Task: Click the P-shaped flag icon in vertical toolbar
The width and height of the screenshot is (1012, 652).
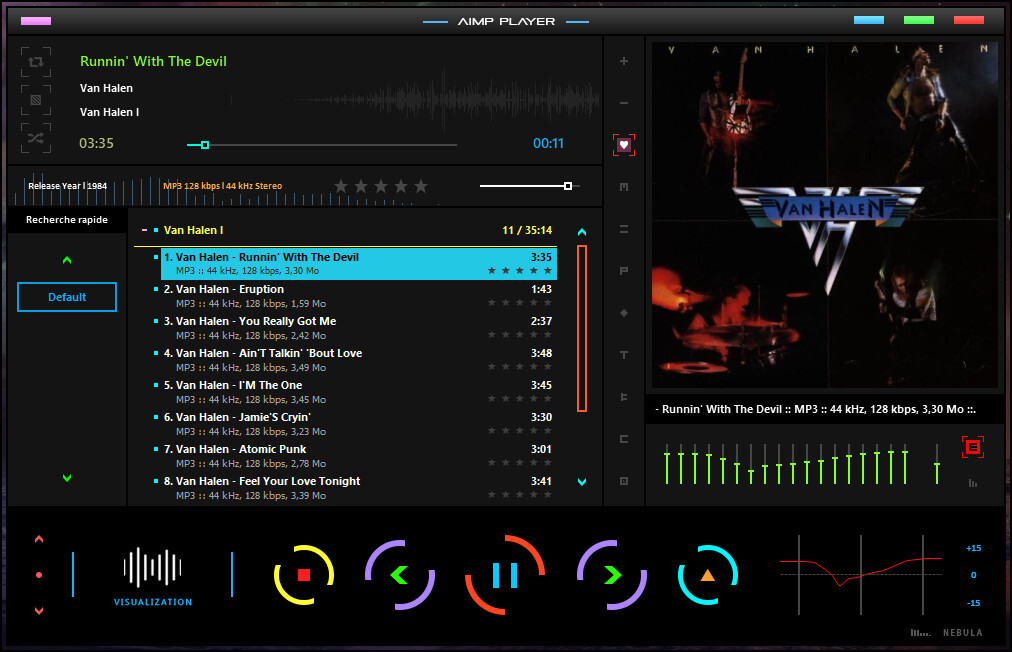Action: point(623,270)
